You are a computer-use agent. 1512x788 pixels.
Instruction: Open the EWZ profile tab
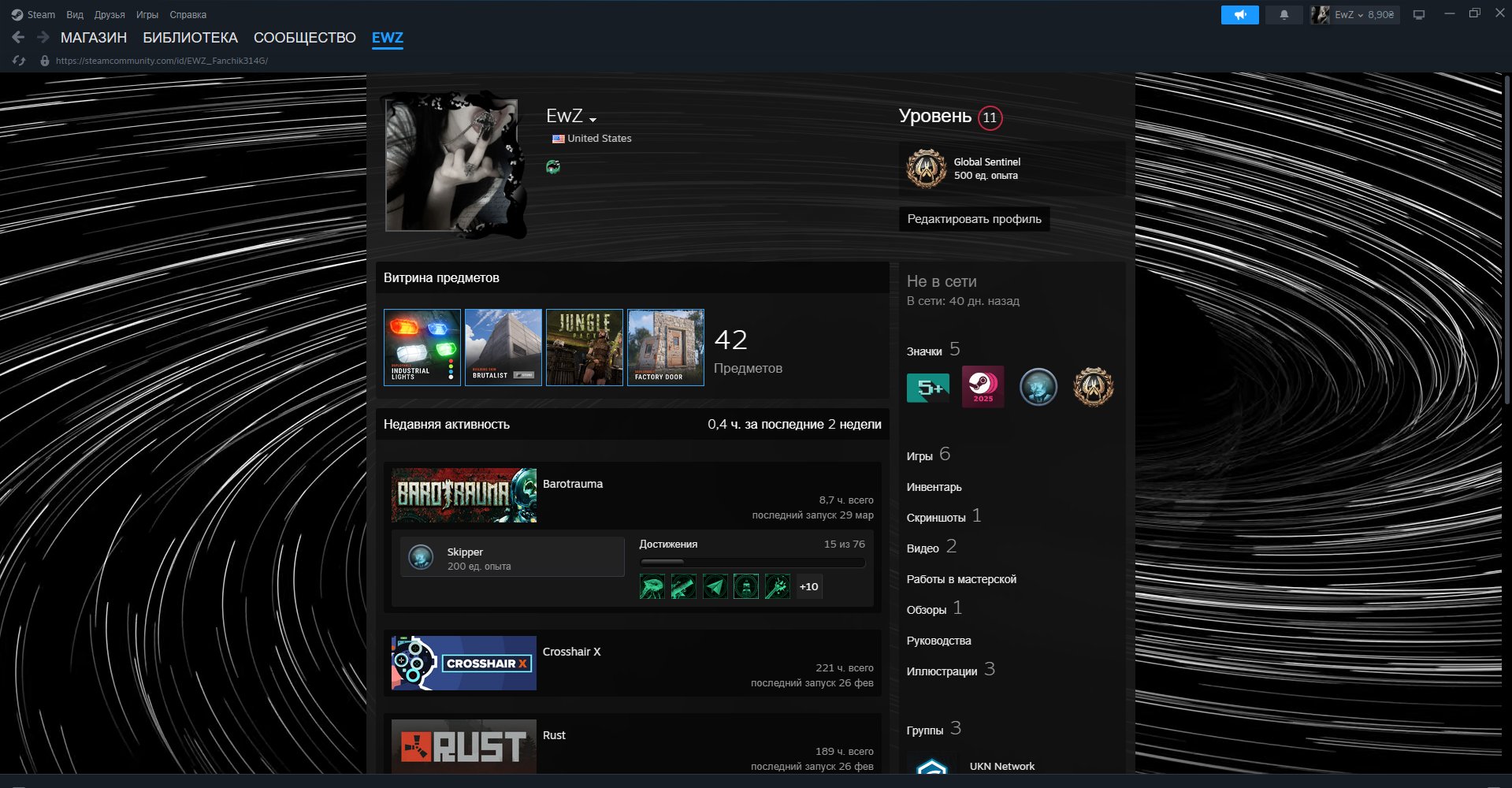(388, 38)
